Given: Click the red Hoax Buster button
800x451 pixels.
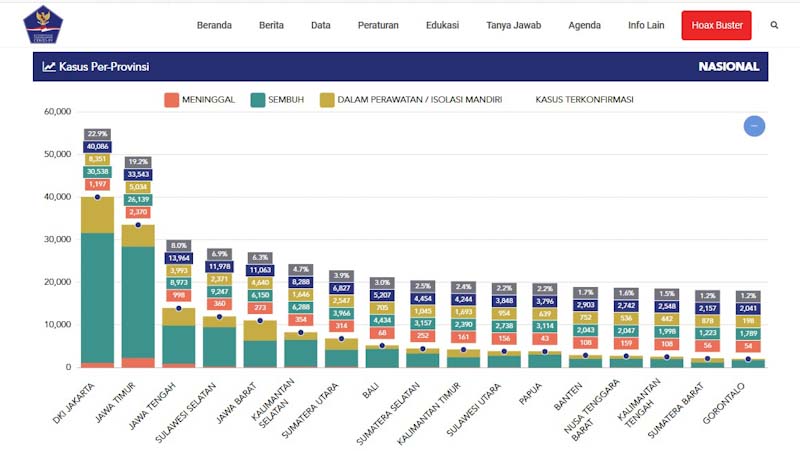Looking at the screenshot, I should pos(716,25).
